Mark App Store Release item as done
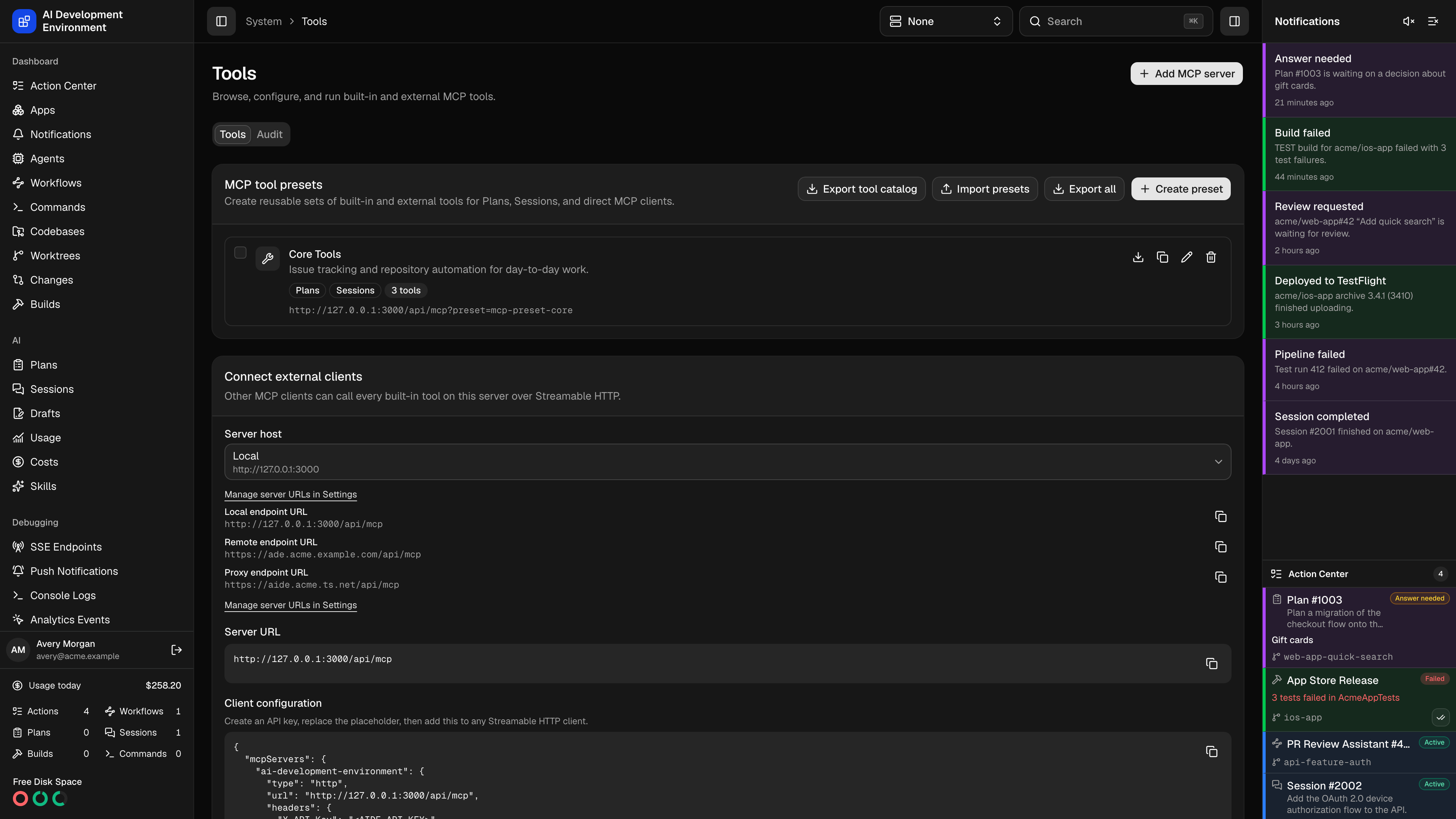The width and height of the screenshot is (1456, 819). coord(1440,717)
